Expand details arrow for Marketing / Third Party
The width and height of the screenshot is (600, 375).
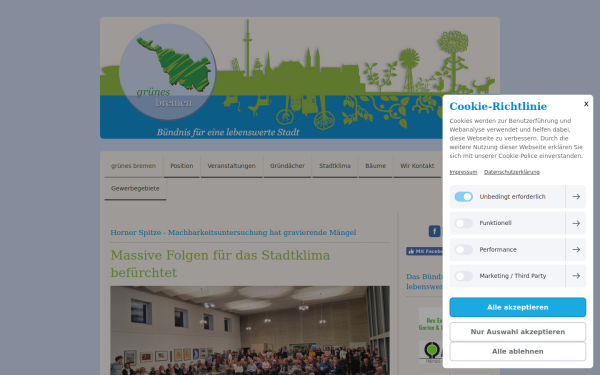[576, 276]
